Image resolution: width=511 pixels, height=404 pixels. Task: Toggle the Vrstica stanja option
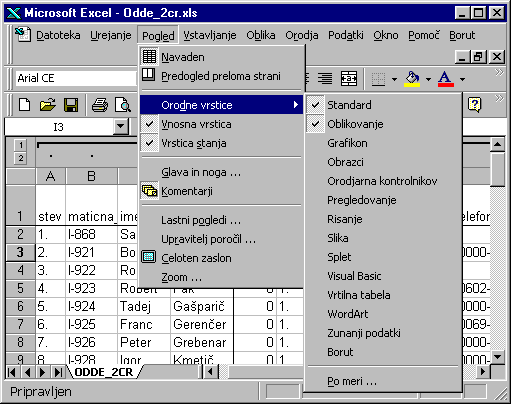click(221, 143)
